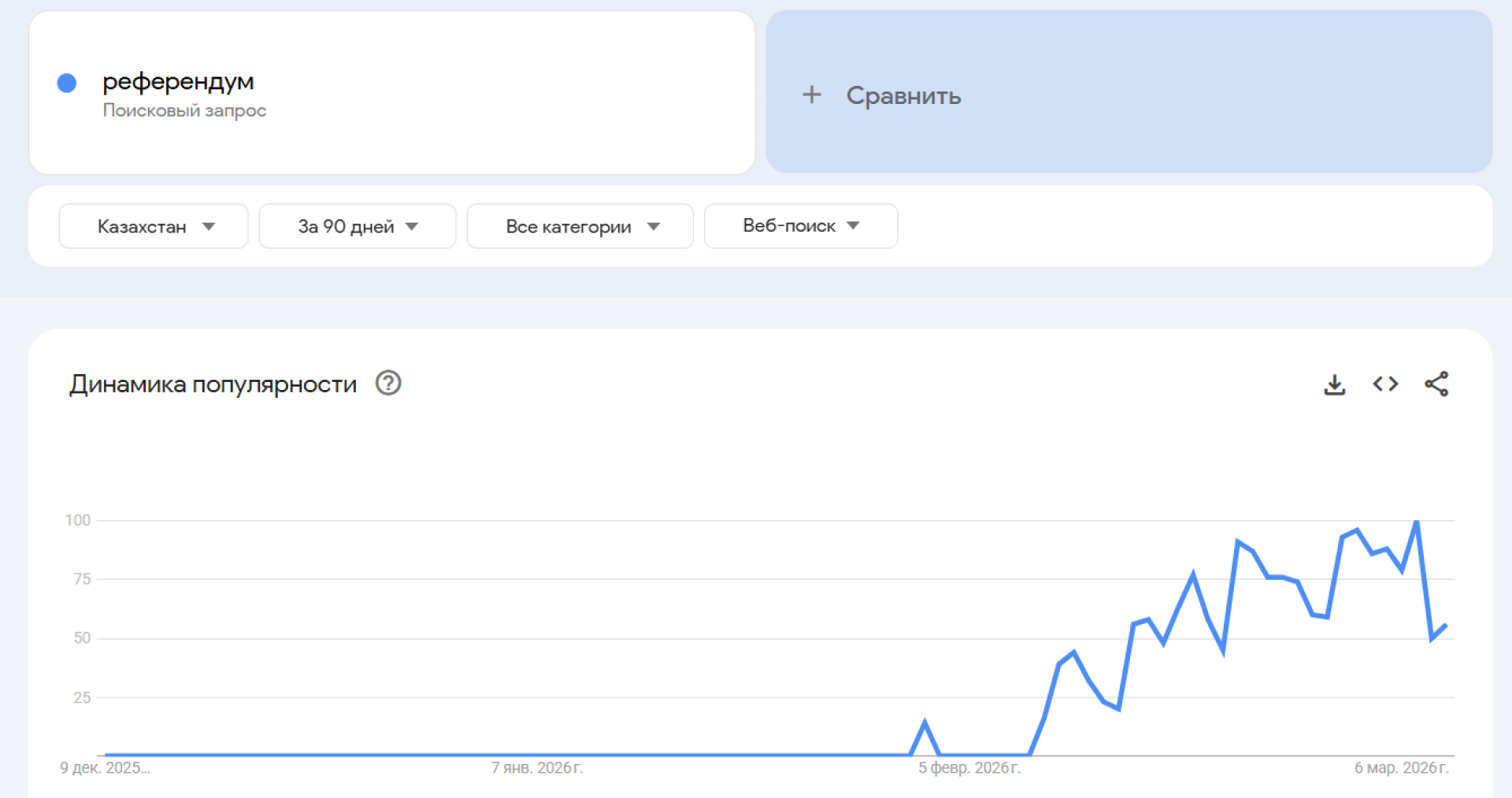Viewport: 1512px width, 798px height.
Task: Click the 6 мар. 2026 axis label
Action: coord(1401,768)
